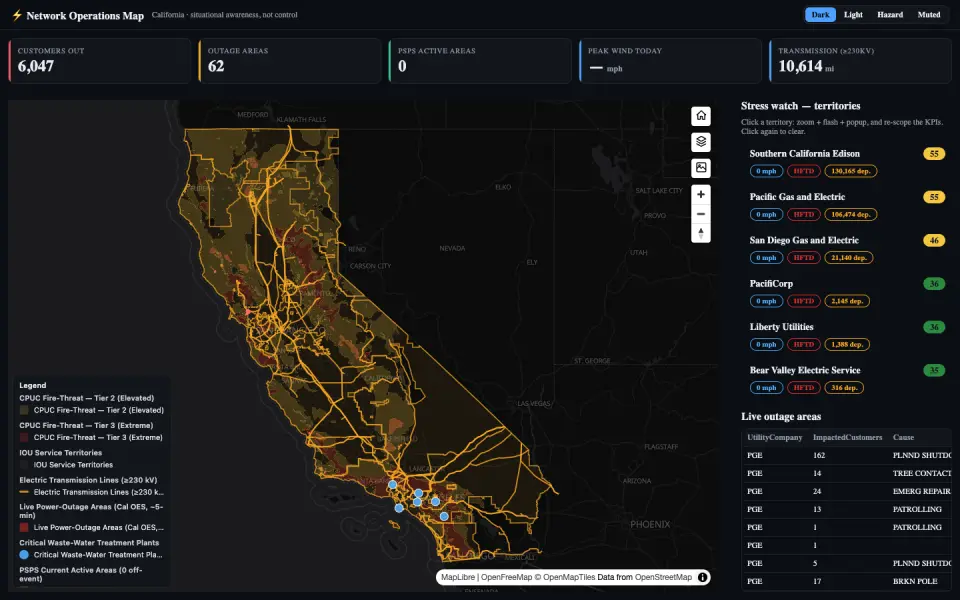Click the Transmission mileage KPI card

[860, 61]
